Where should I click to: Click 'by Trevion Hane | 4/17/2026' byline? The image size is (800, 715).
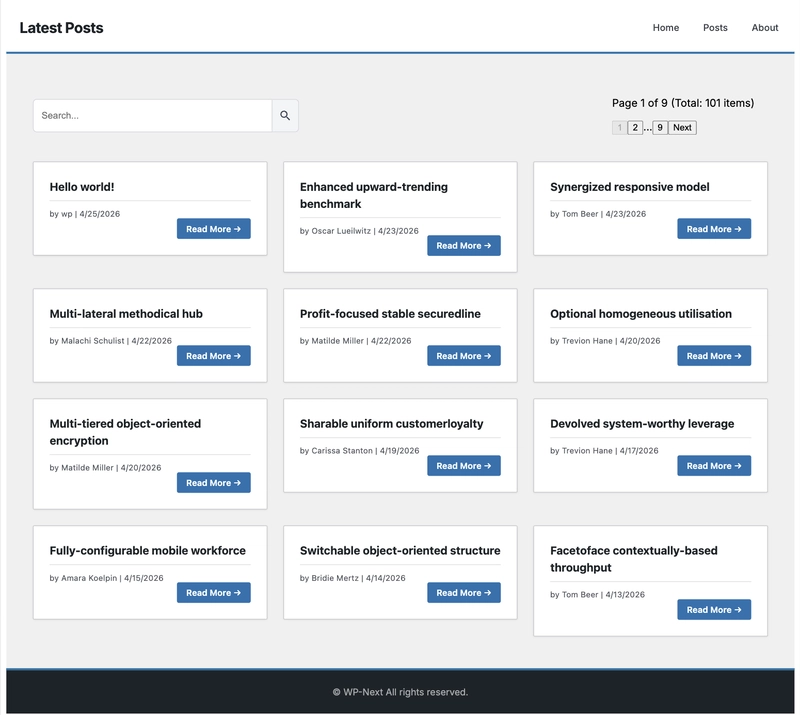(604, 451)
